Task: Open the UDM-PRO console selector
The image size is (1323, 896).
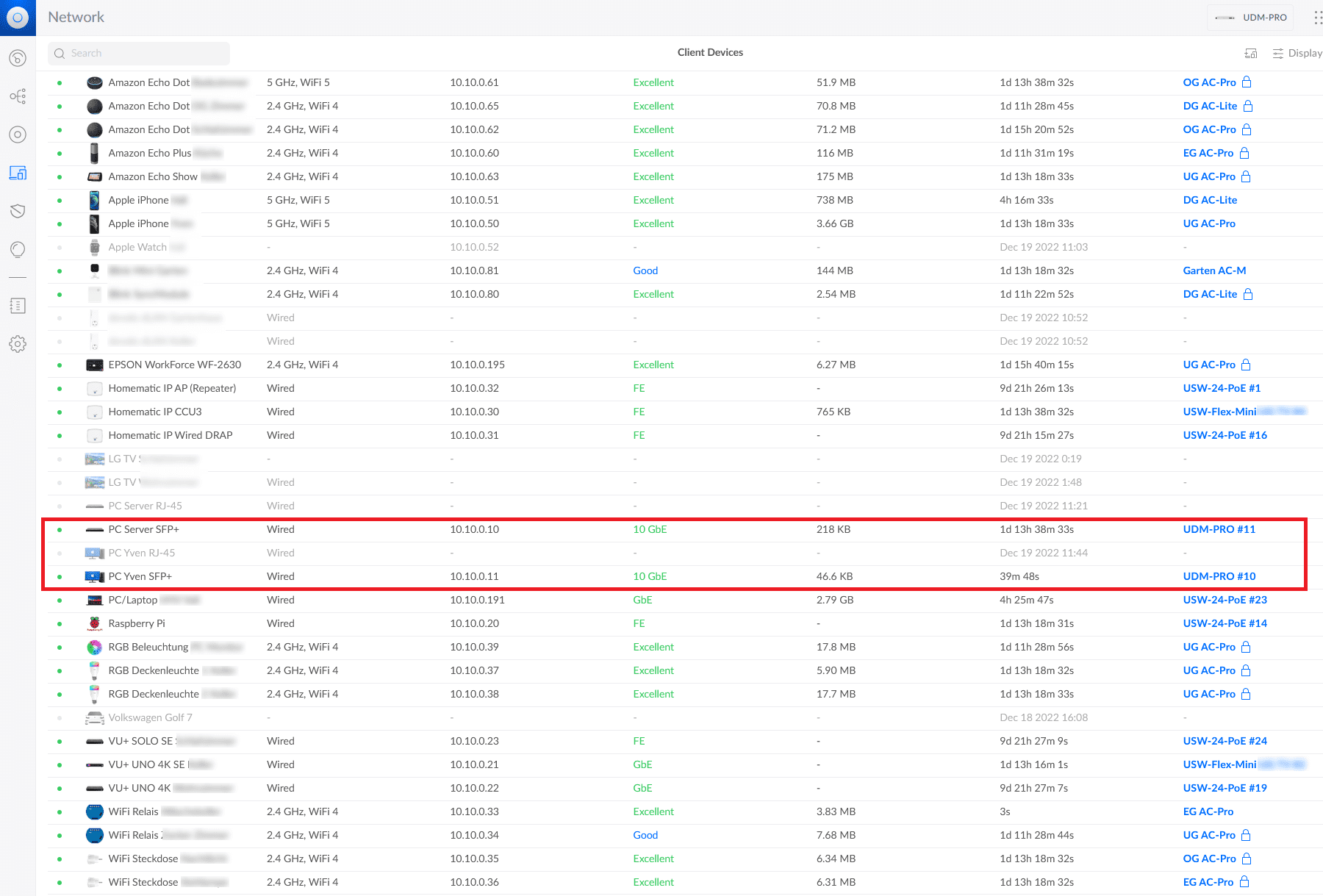Action: pos(1250,18)
